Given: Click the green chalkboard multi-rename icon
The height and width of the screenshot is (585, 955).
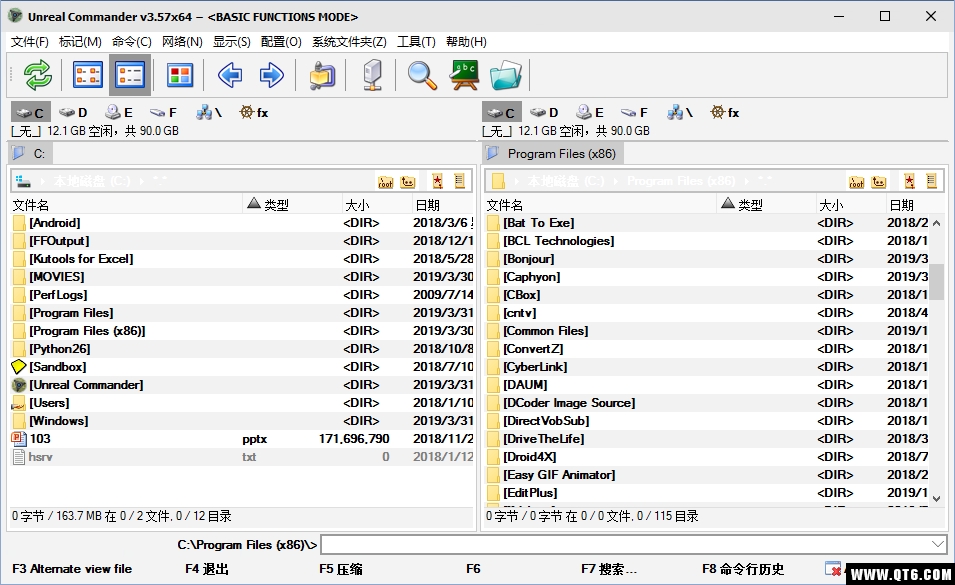Looking at the screenshot, I should pyautogui.click(x=464, y=75).
